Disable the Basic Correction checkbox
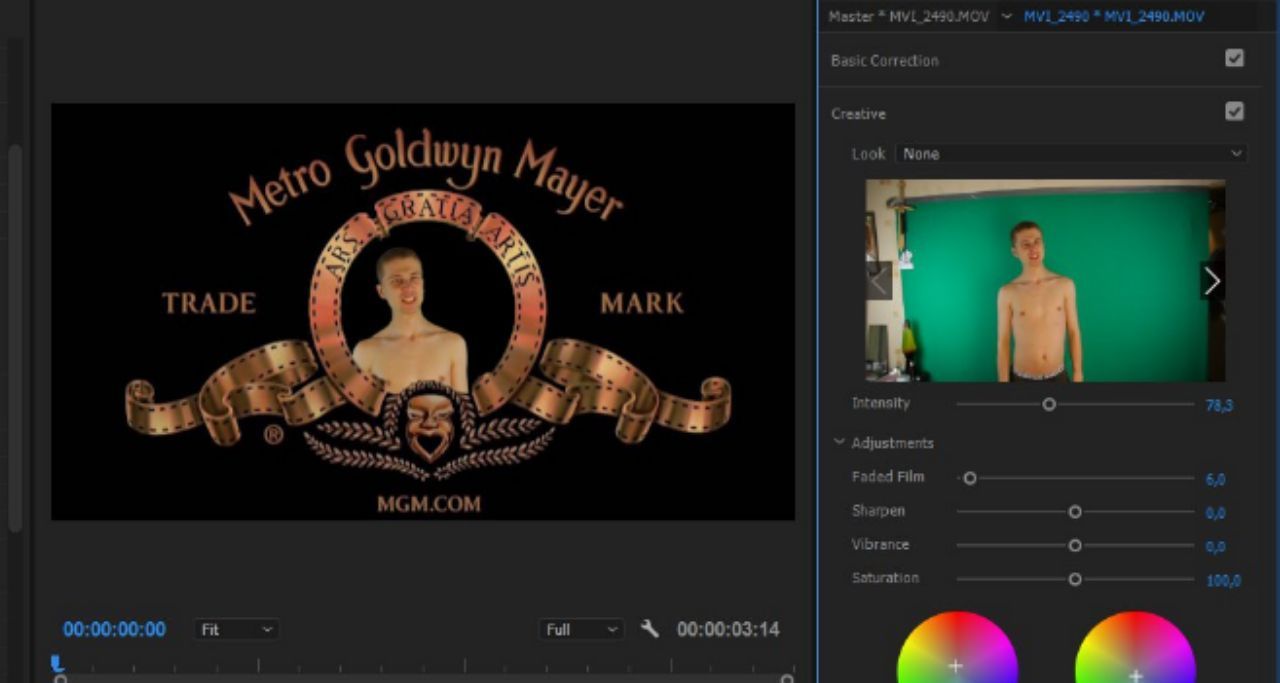Viewport: 1280px width, 683px height. tap(1234, 58)
